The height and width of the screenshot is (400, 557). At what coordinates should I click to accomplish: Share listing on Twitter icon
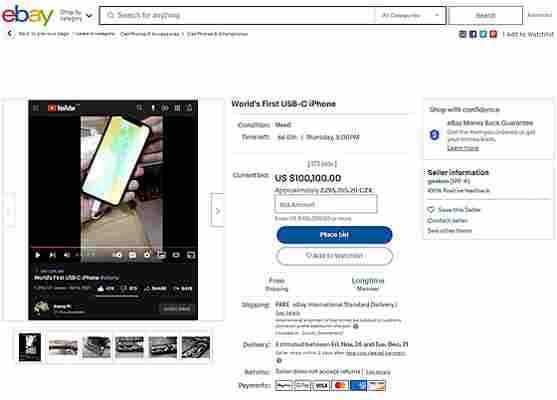click(x=483, y=34)
